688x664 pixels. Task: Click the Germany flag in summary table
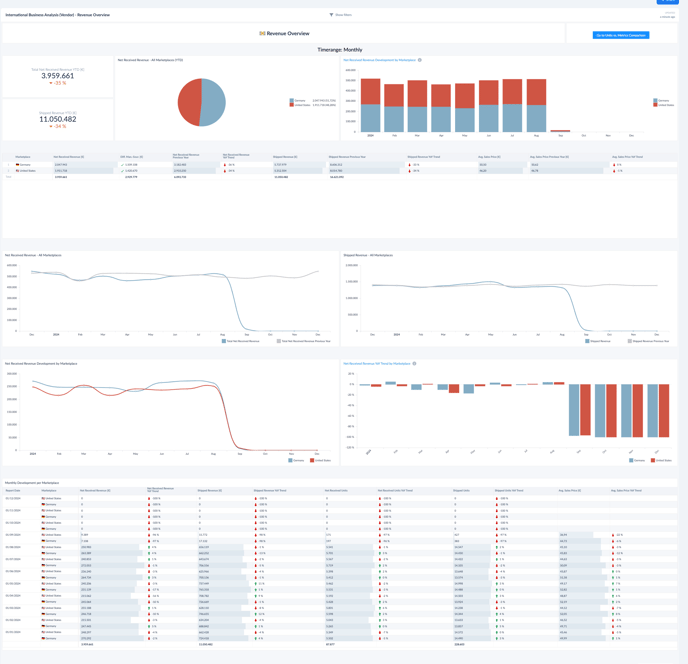[x=18, y=165]
